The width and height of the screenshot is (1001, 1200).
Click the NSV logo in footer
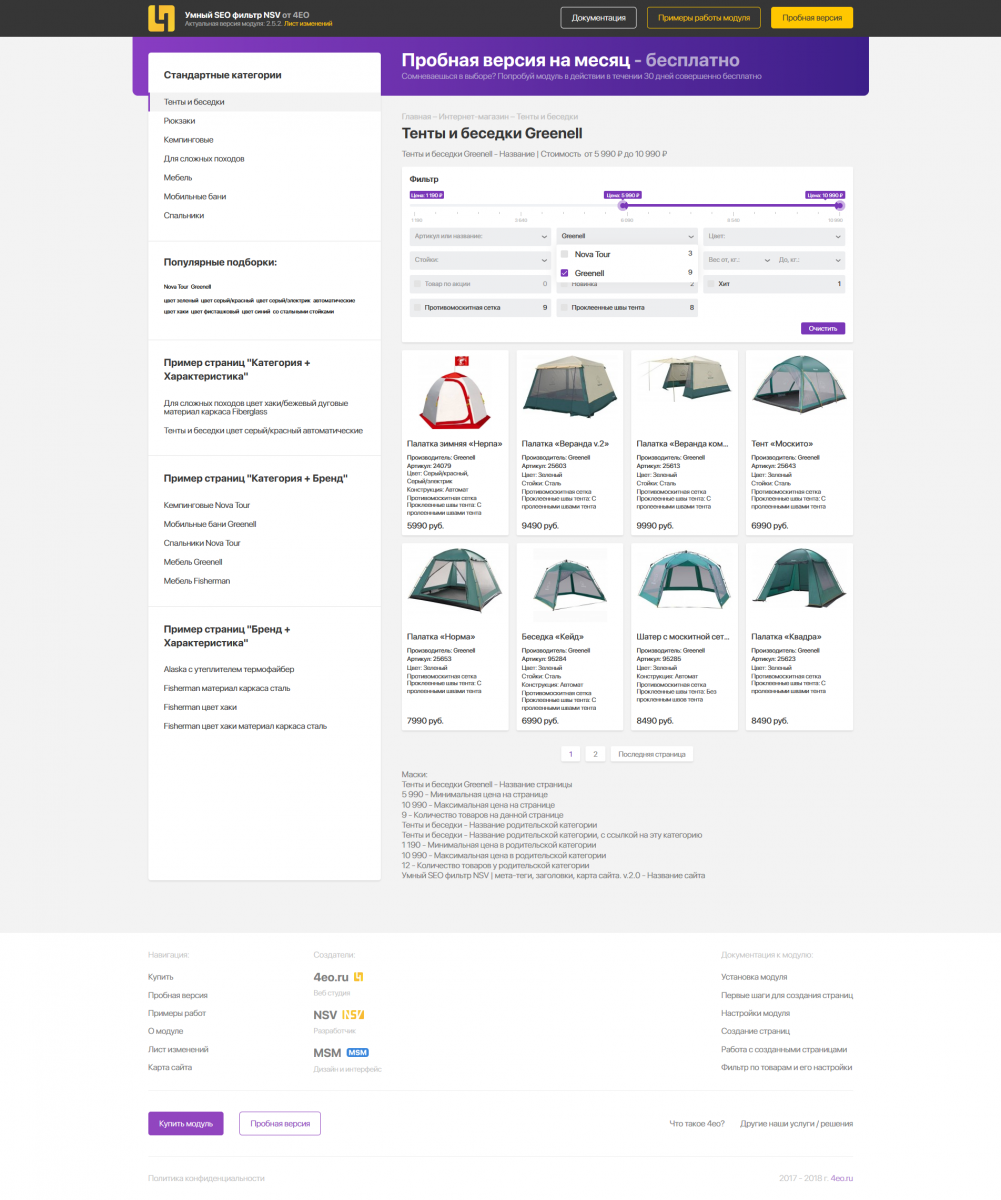pos(354,1014)
